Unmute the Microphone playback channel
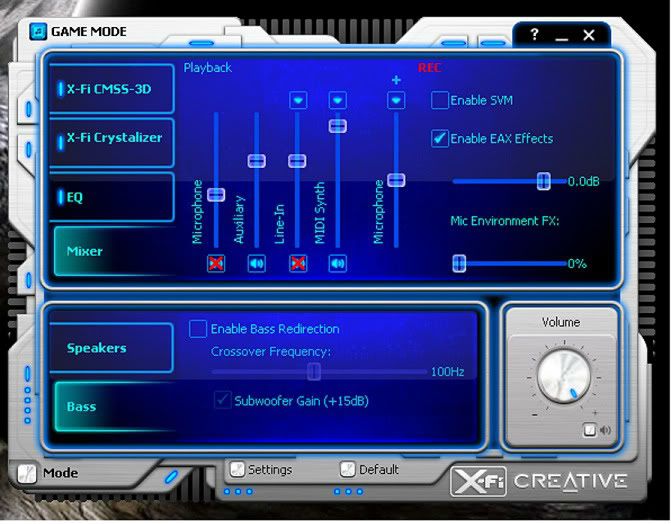671x524 pixels. pyautogui.click(x=216, y=263)
